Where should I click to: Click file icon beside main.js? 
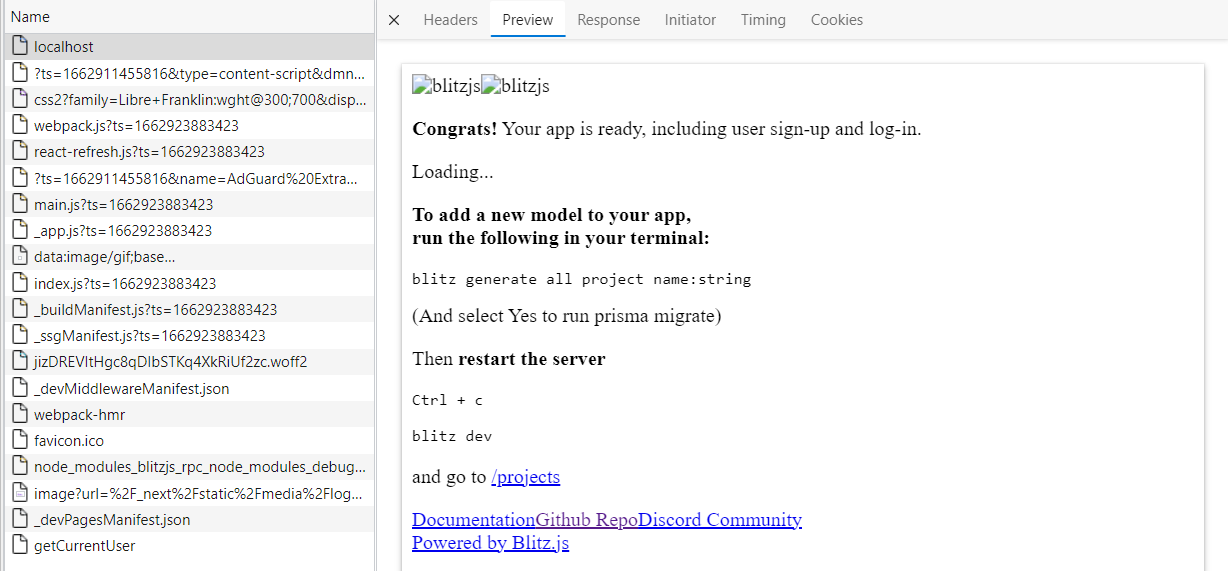click(x=20, y=203)
